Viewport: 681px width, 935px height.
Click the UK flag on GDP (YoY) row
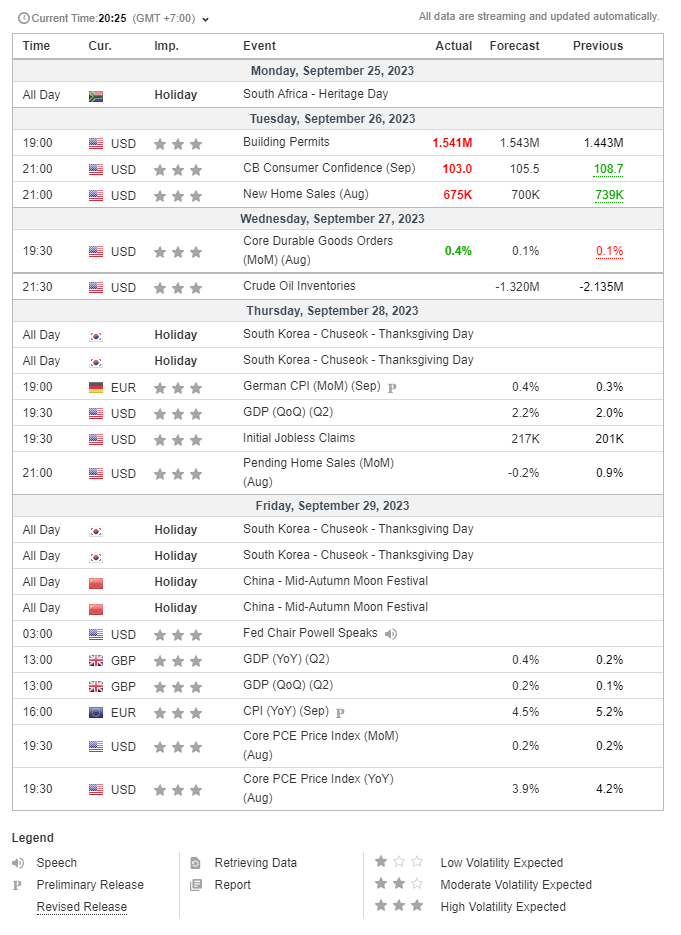coord(95,661)
